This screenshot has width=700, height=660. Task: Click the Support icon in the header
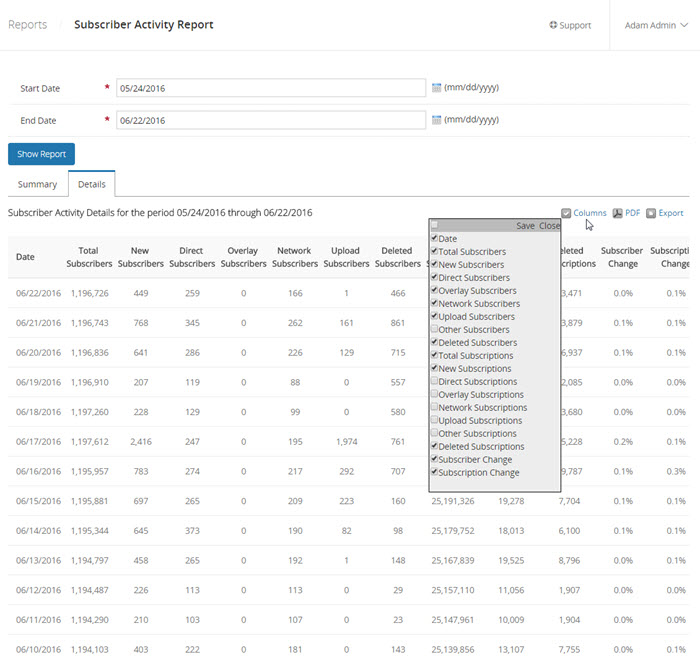(x=553, y=25)
